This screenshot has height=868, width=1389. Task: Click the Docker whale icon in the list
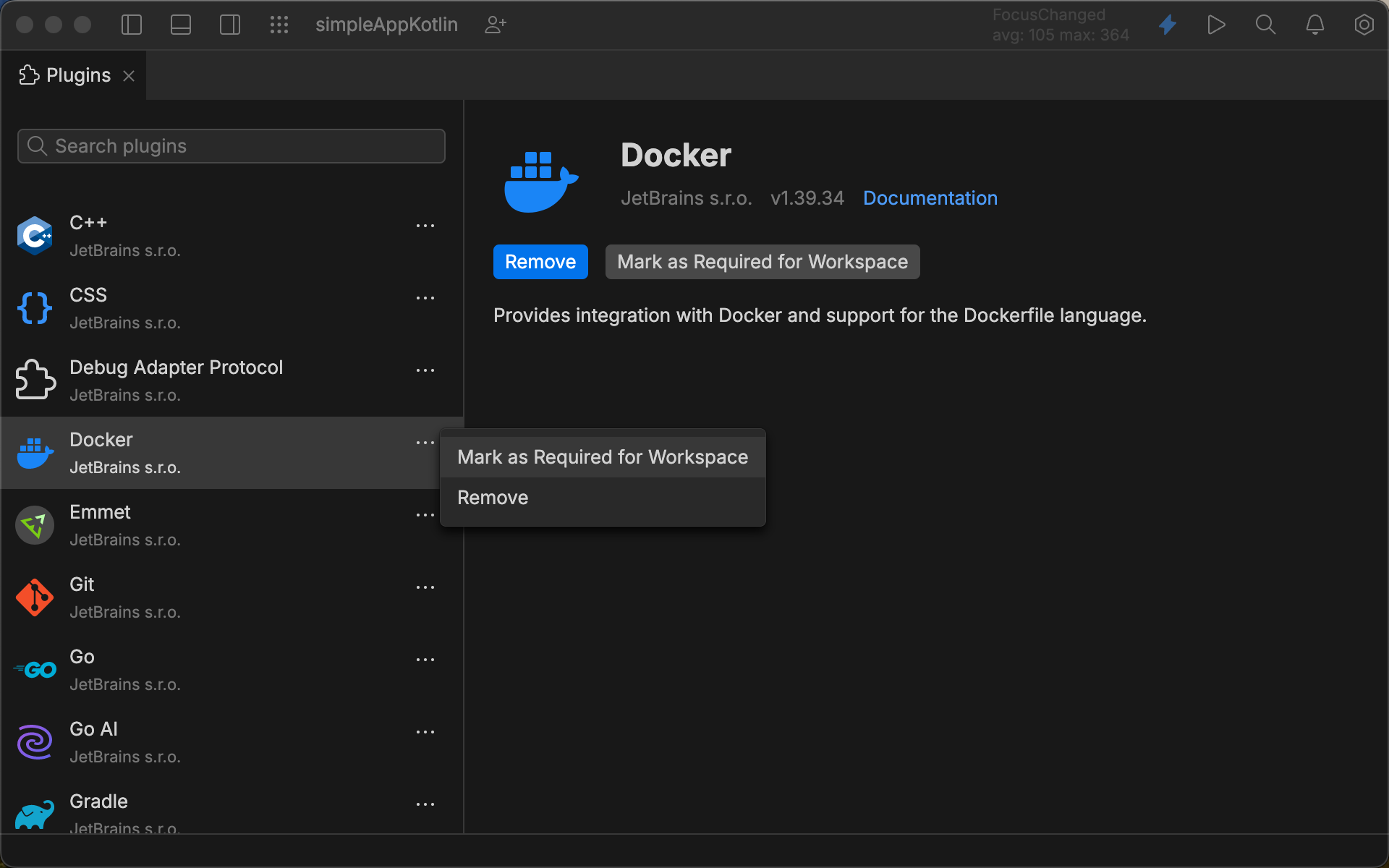(34, 452)
